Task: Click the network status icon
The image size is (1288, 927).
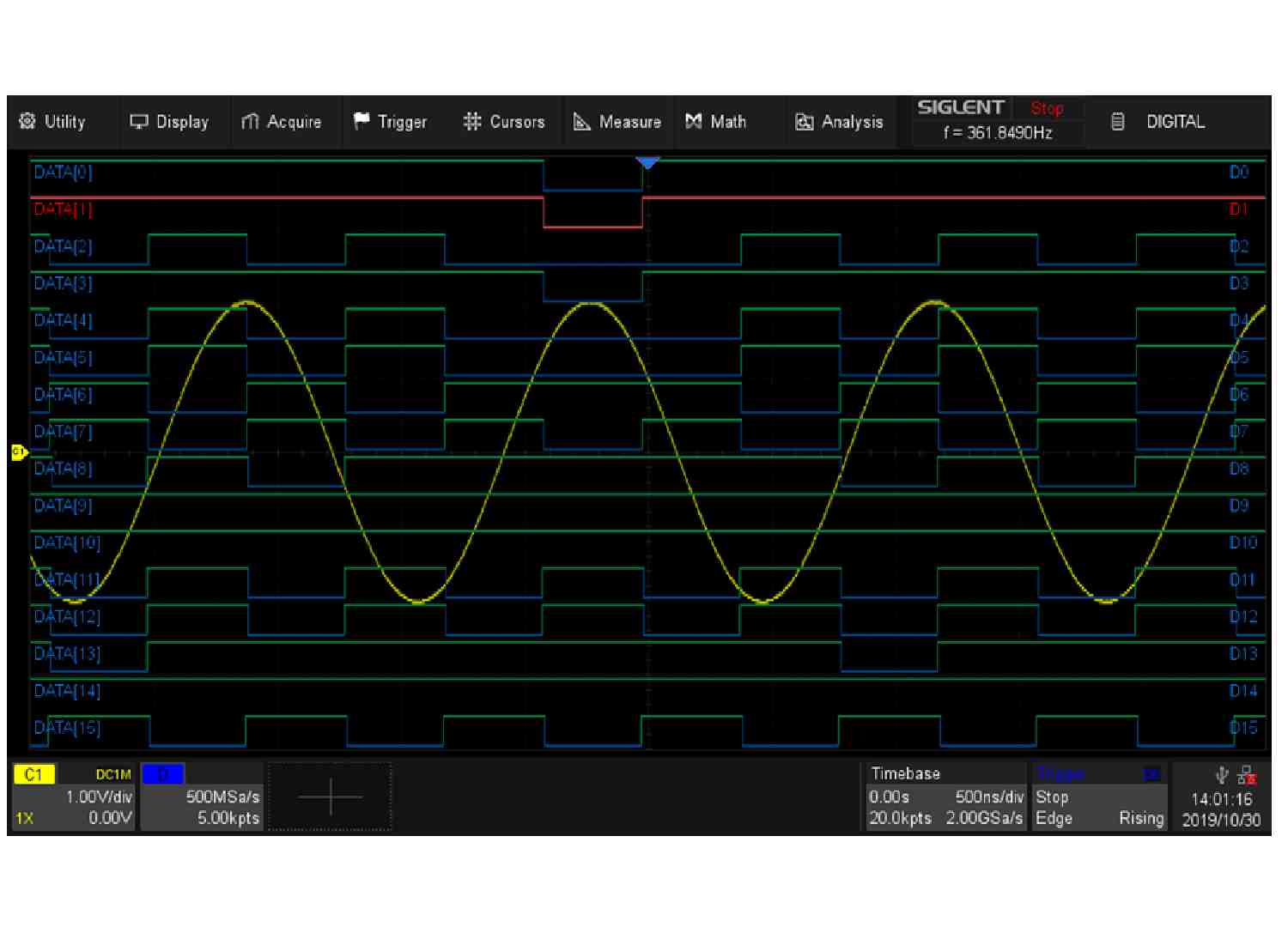Action: pos(1248,776)
